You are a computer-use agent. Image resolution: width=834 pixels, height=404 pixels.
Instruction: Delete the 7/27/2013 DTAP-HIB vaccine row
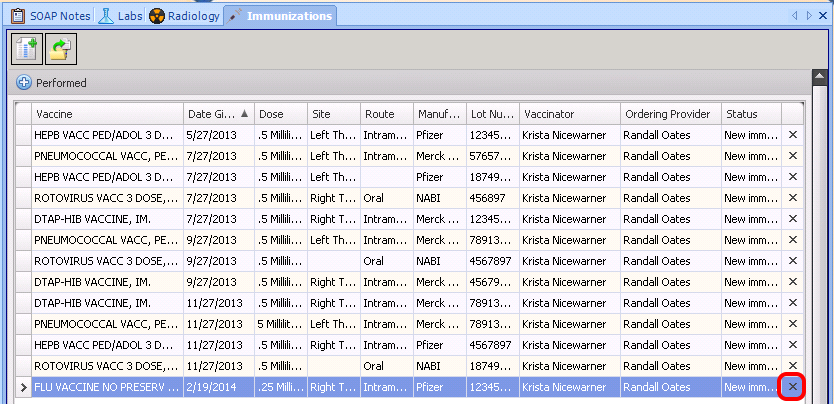click(793, 219)
